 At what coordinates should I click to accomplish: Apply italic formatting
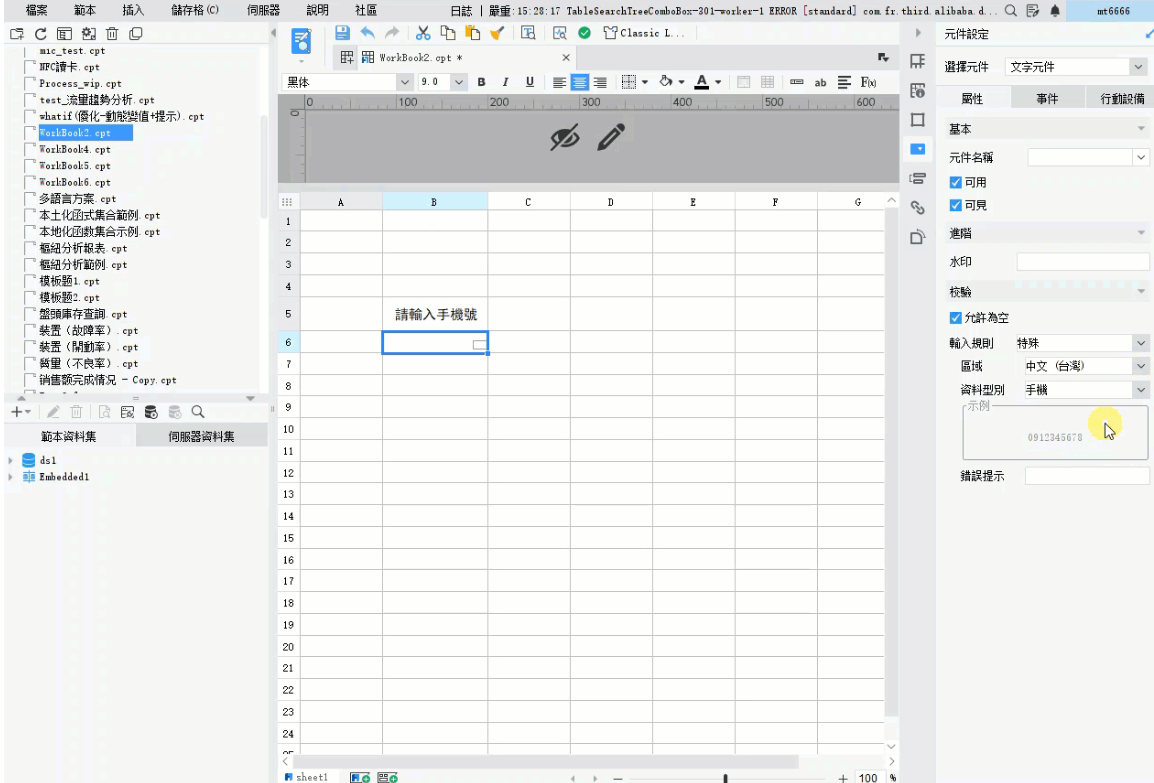(505, 82)
